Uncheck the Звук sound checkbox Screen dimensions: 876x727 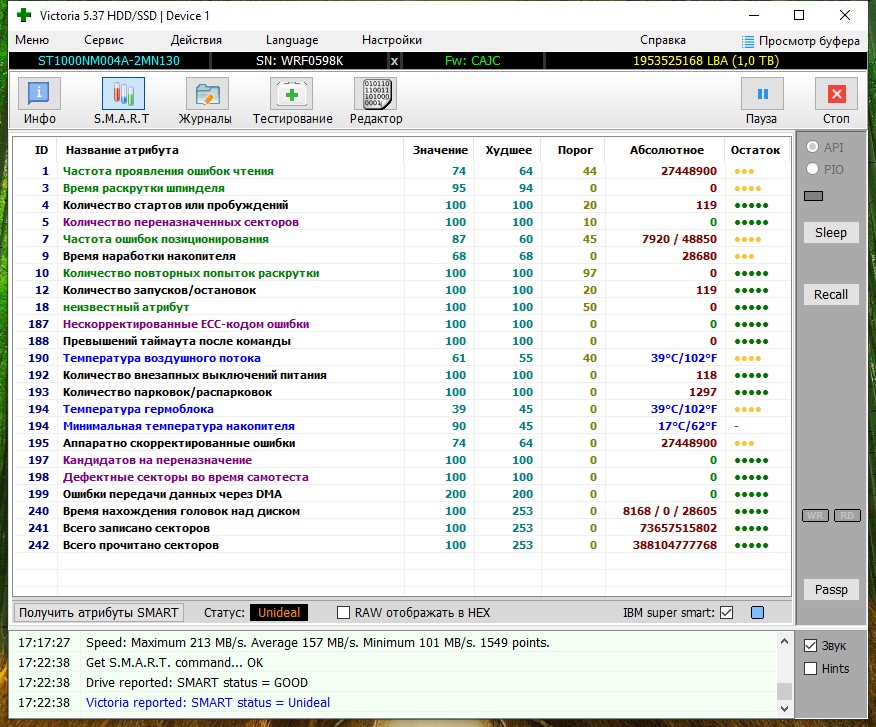[x=811, y=646]
